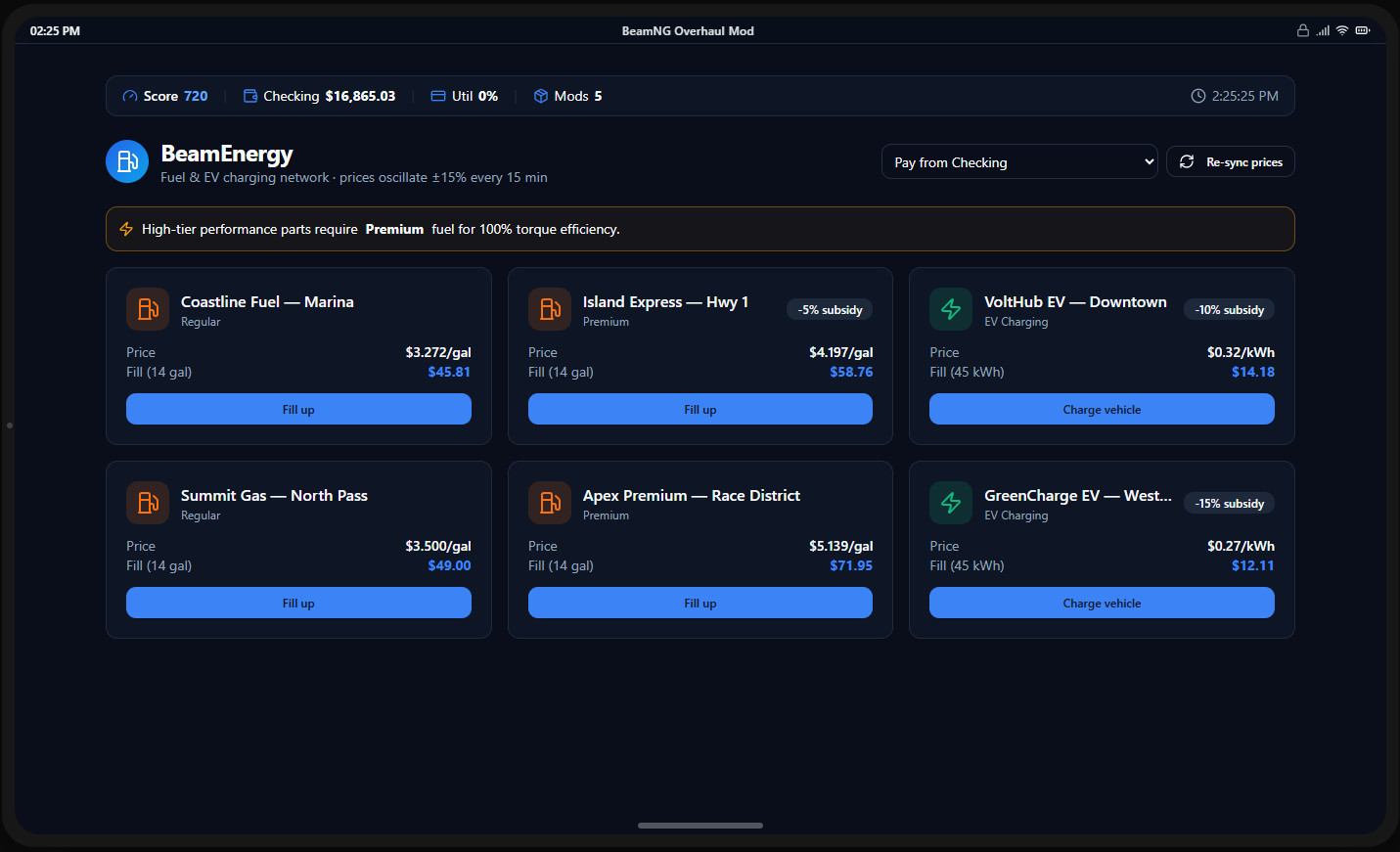
Task: Click the $12.11 charge cost
Action: pos(1253,565)
